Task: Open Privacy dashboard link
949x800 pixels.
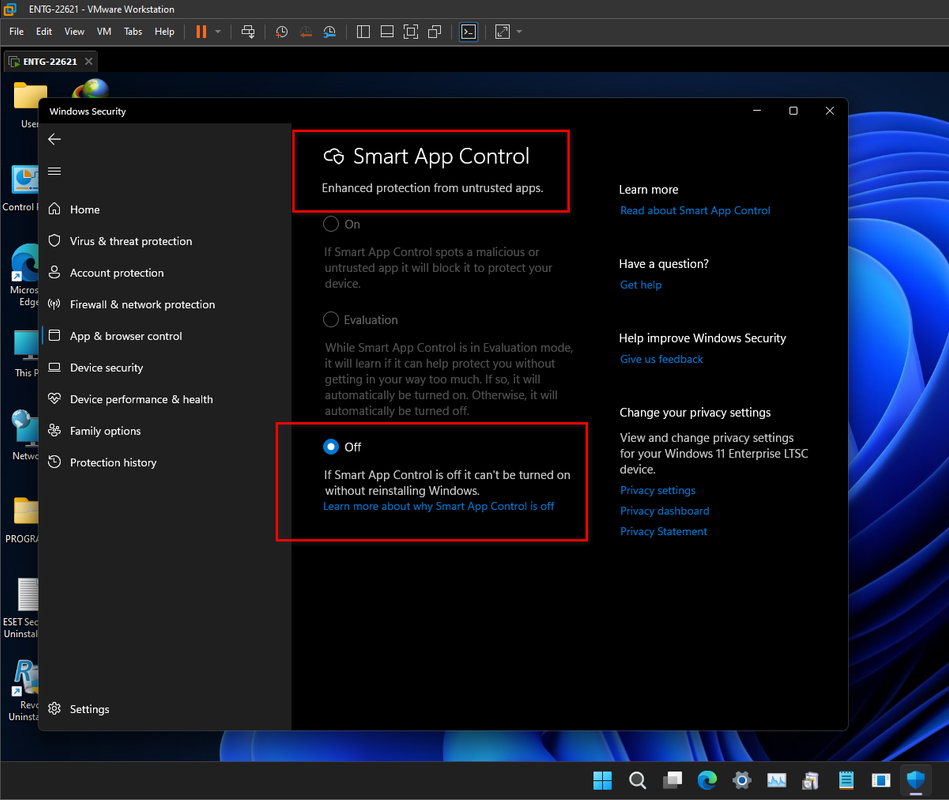Action: pos(665,511)
